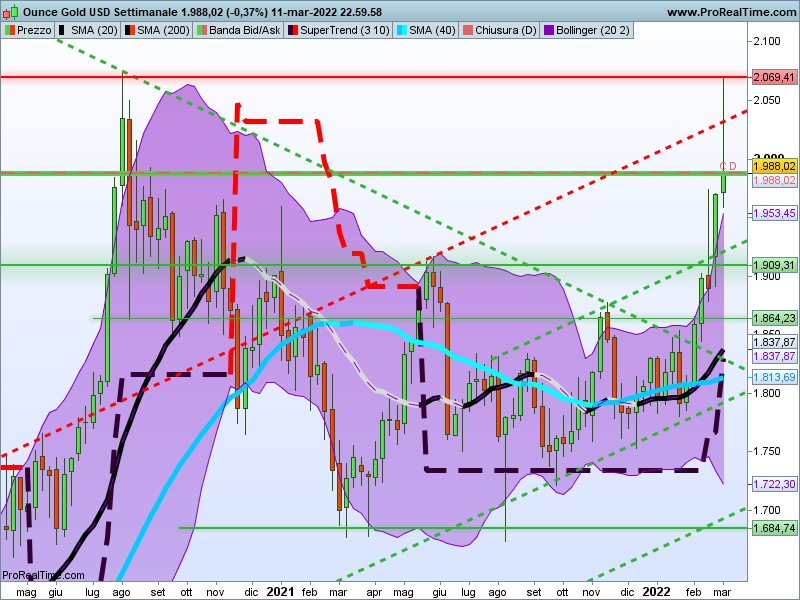The width and height of the screenshot is (800, 600).
Task: Select the Prezzo legend item
Action: pos(28,30)
